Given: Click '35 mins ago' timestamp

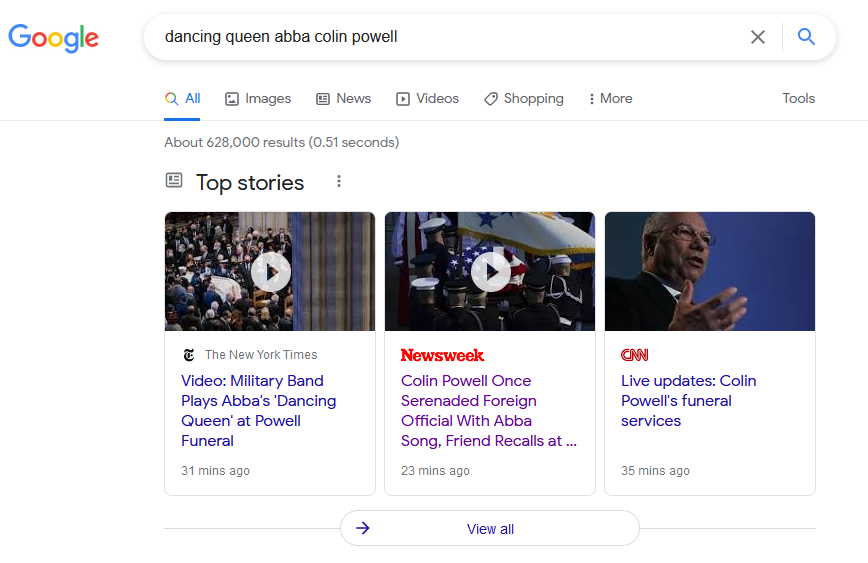Looking at the screenshot, I should [x=655, y=471].
